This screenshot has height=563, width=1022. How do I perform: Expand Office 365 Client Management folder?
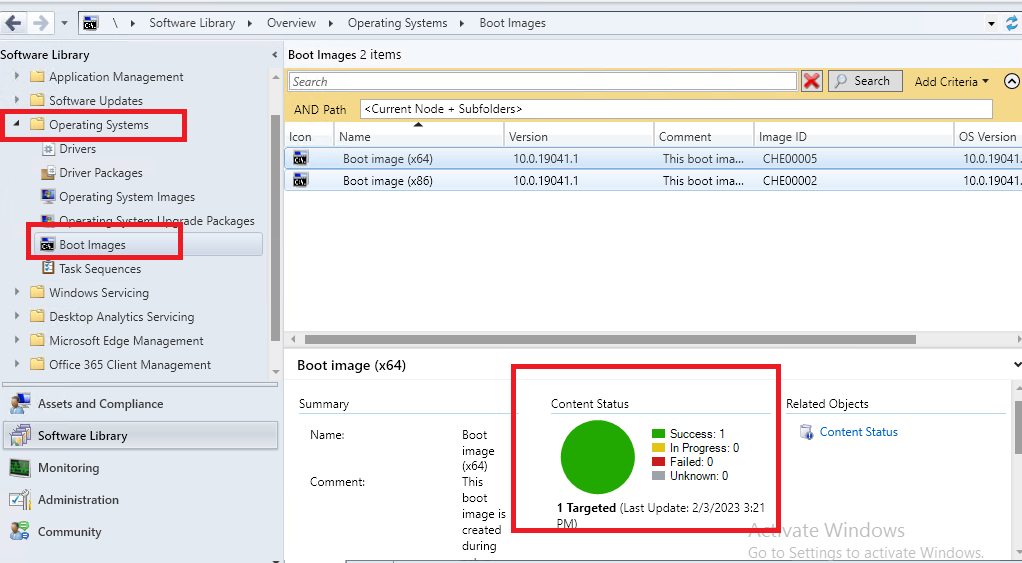[18, 364]
